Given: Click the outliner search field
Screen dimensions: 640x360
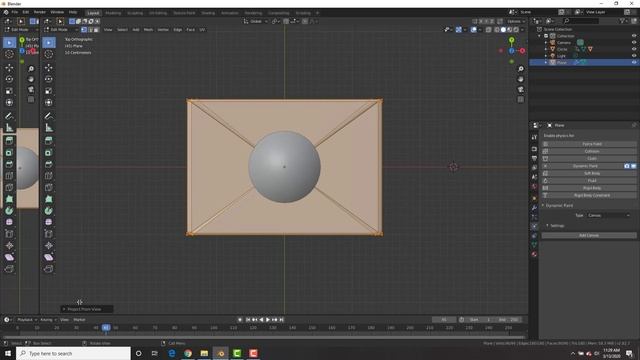Looking at the screenshot, I should pyautogui.click(x=581, y=21).
